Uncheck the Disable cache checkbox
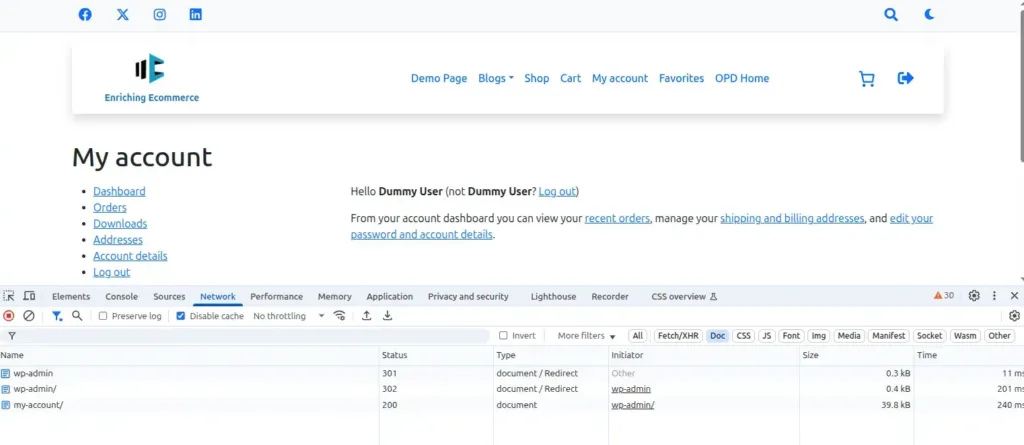1024x445 pixels. (x=181, y=316)
